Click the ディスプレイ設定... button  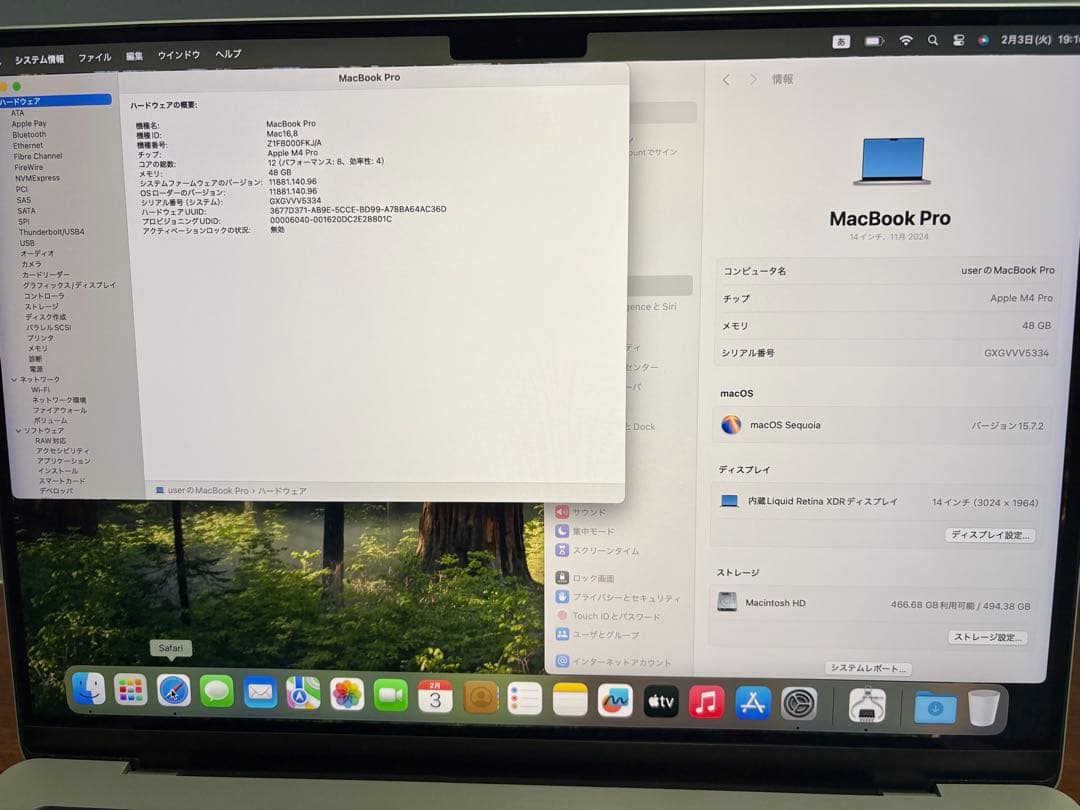(x=990, y=535)
